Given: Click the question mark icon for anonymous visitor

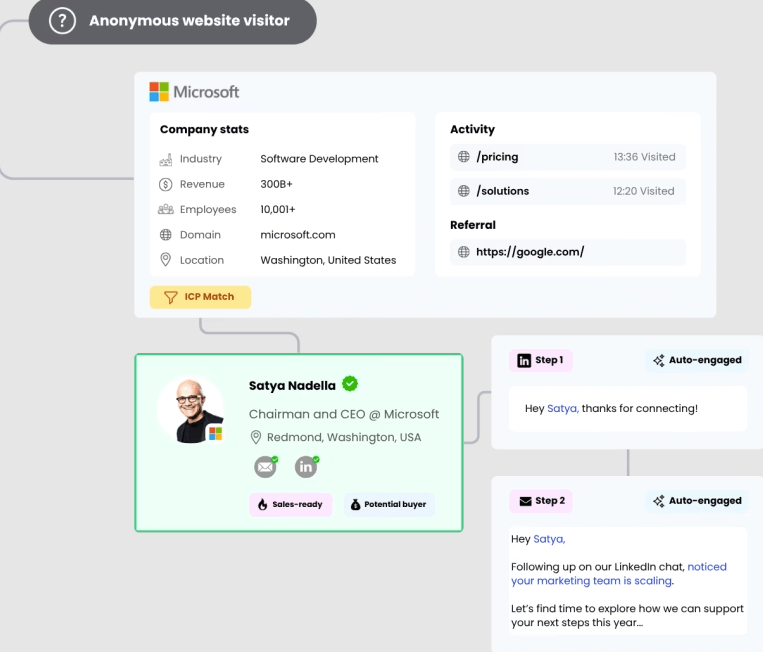Looking at the screenshot, I should click(x=62, y=21).
